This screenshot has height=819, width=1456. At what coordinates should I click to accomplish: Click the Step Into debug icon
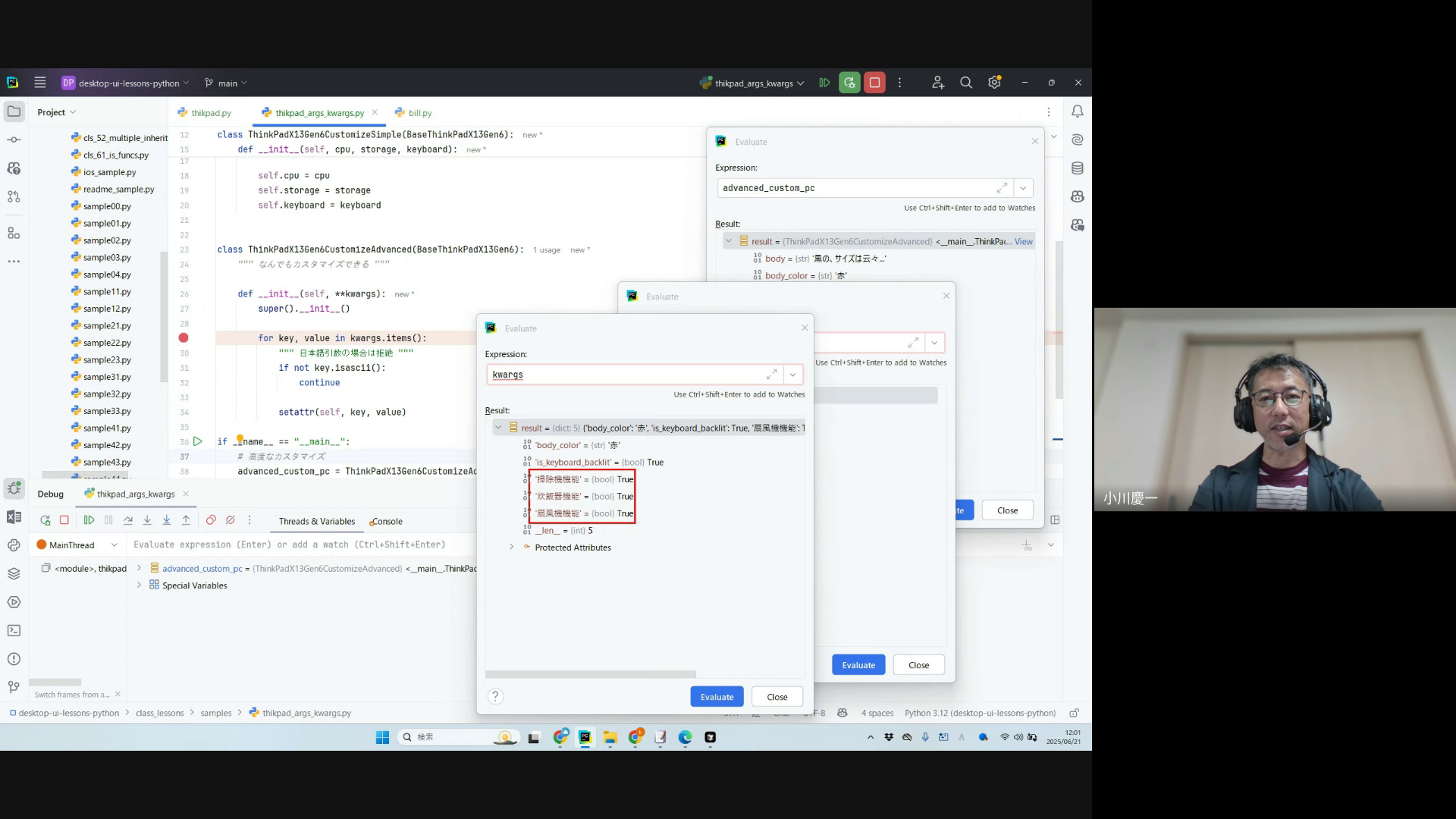(x=147, y=520)
